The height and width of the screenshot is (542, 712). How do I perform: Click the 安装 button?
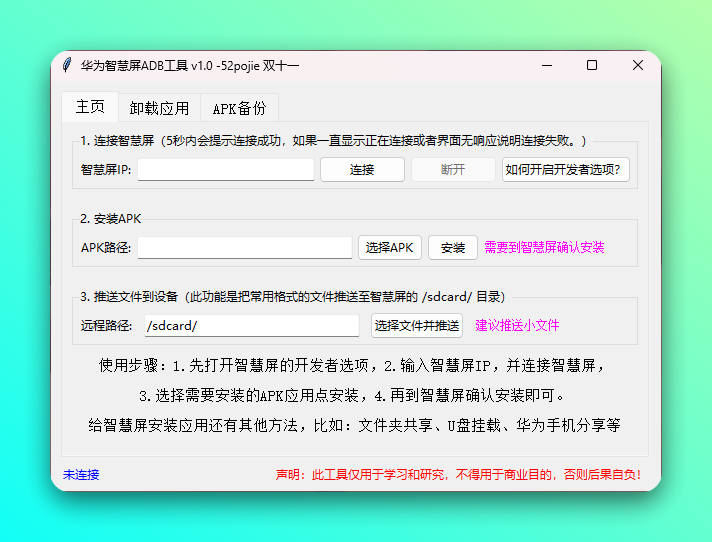(453, 247)
